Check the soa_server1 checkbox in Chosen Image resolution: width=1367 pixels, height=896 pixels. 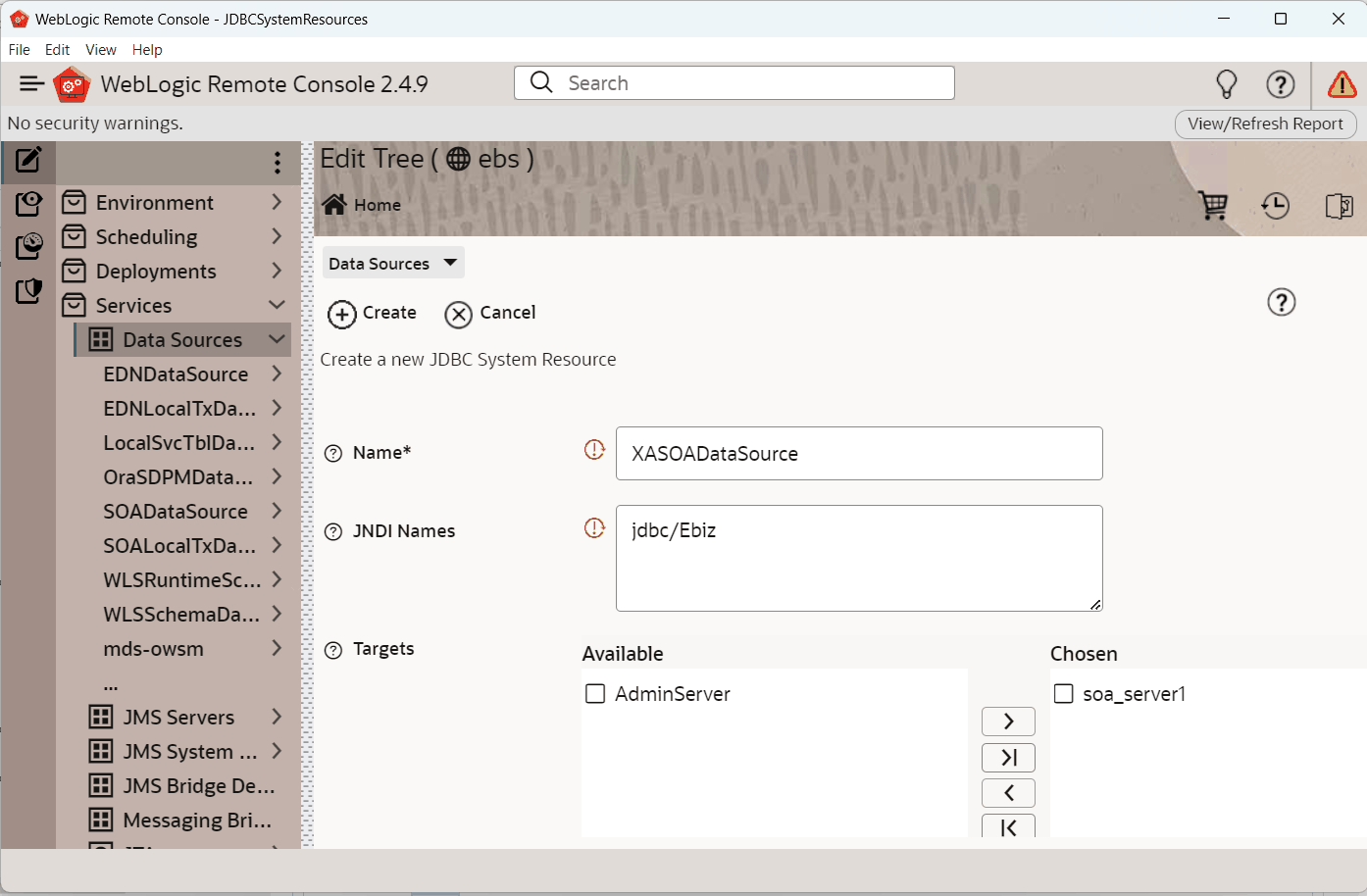coord(1063,694)
